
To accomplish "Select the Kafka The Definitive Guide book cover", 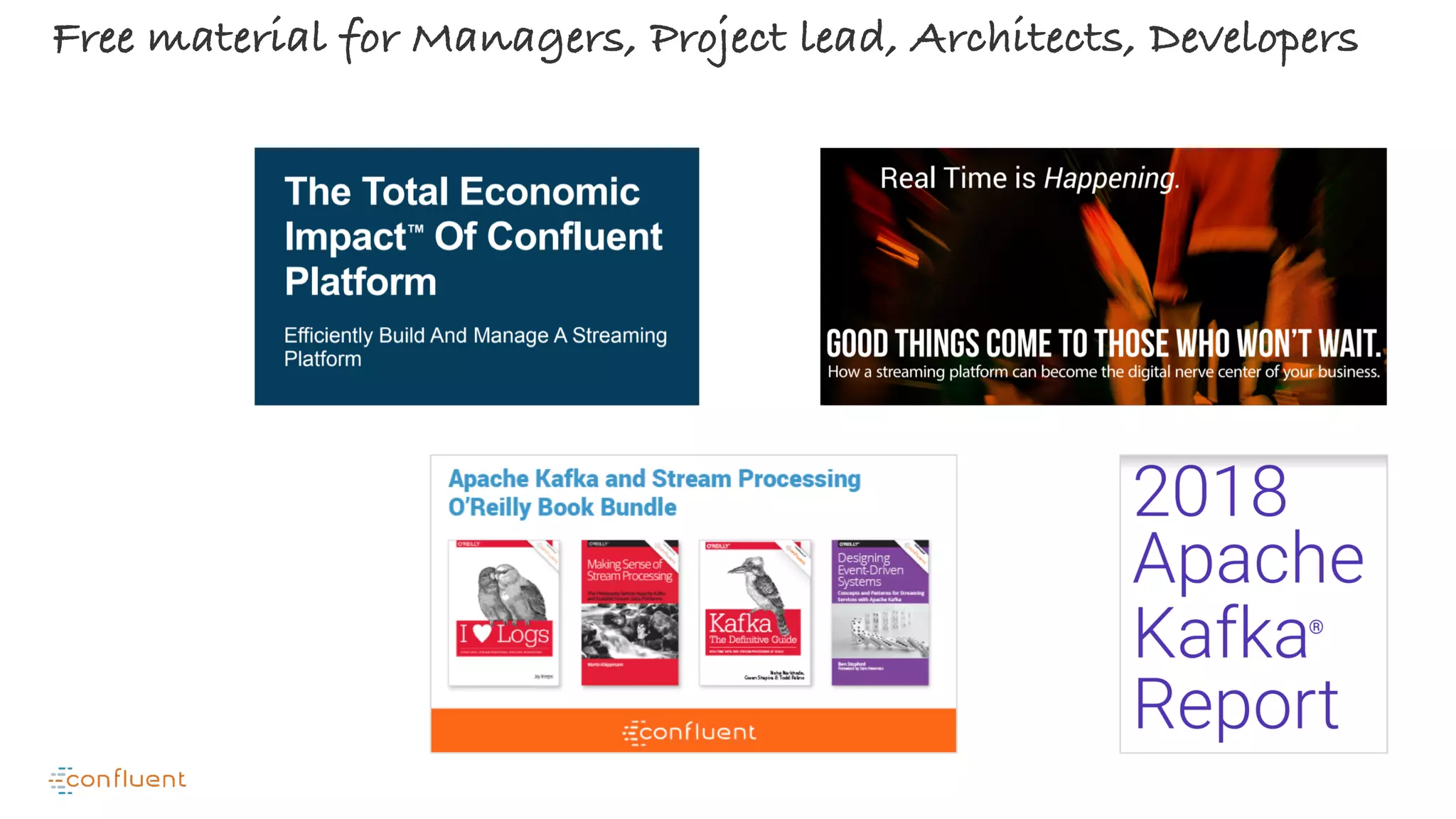I will pos(755,613).
